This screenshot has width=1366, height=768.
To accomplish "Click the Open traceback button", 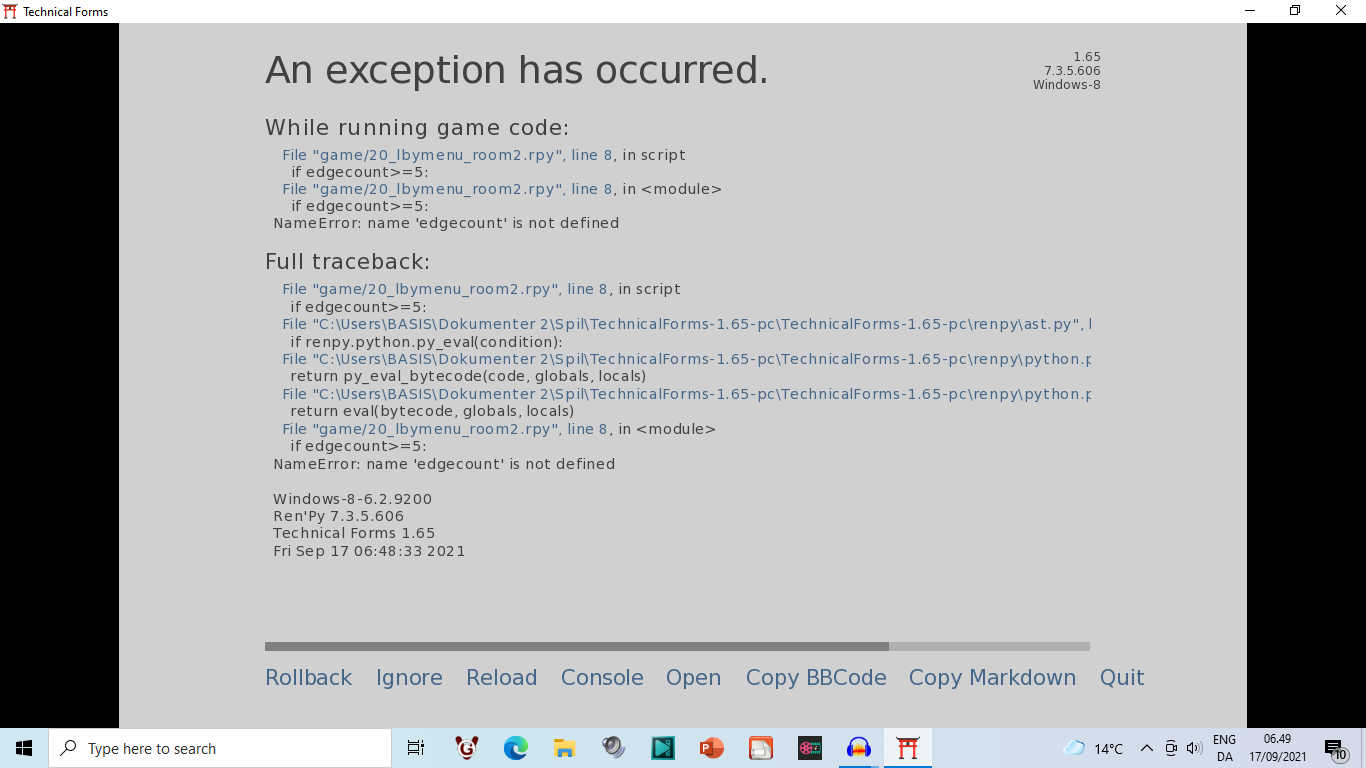I will point(693,677).
